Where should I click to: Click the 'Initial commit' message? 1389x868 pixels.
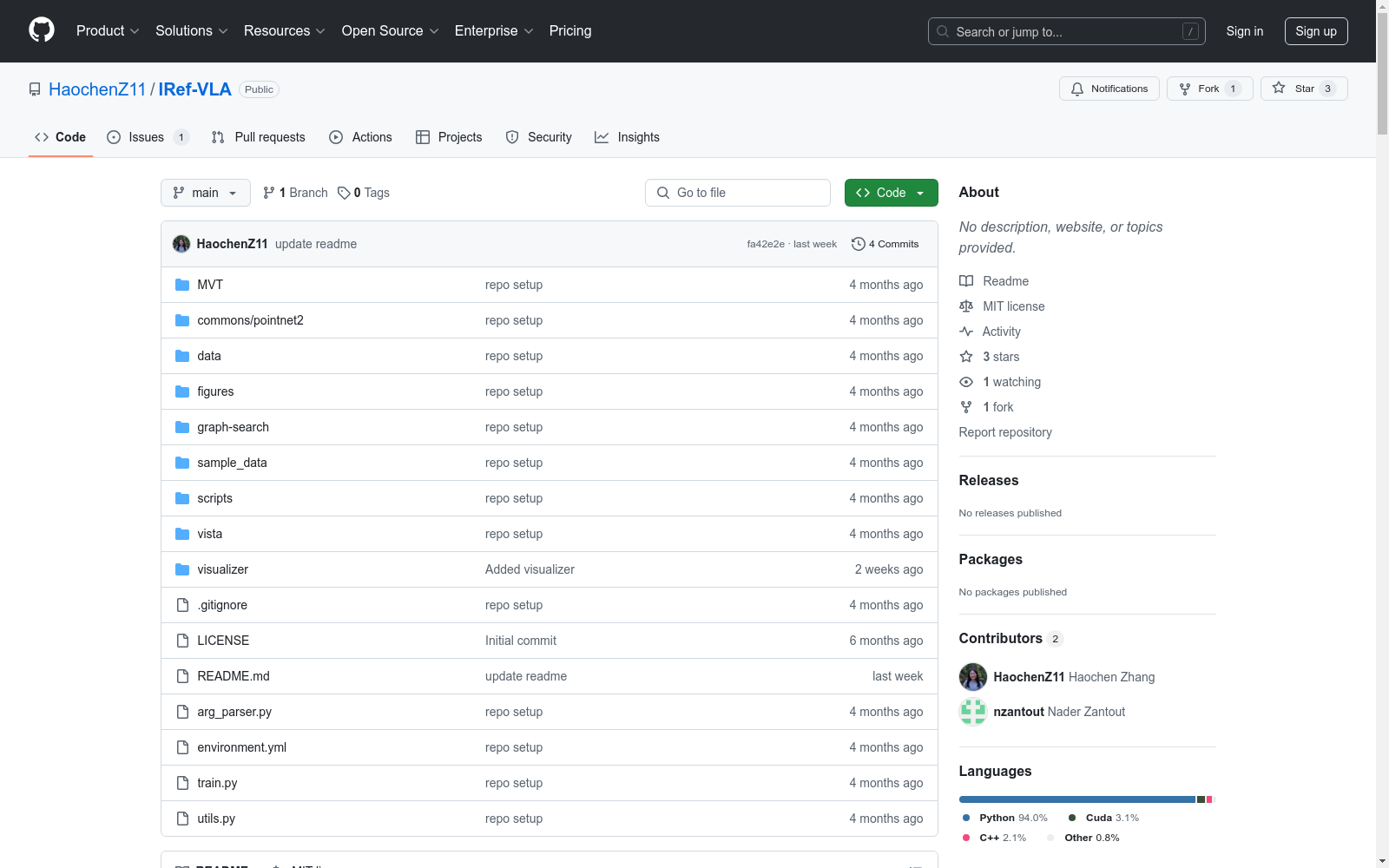tap(521, 641)
